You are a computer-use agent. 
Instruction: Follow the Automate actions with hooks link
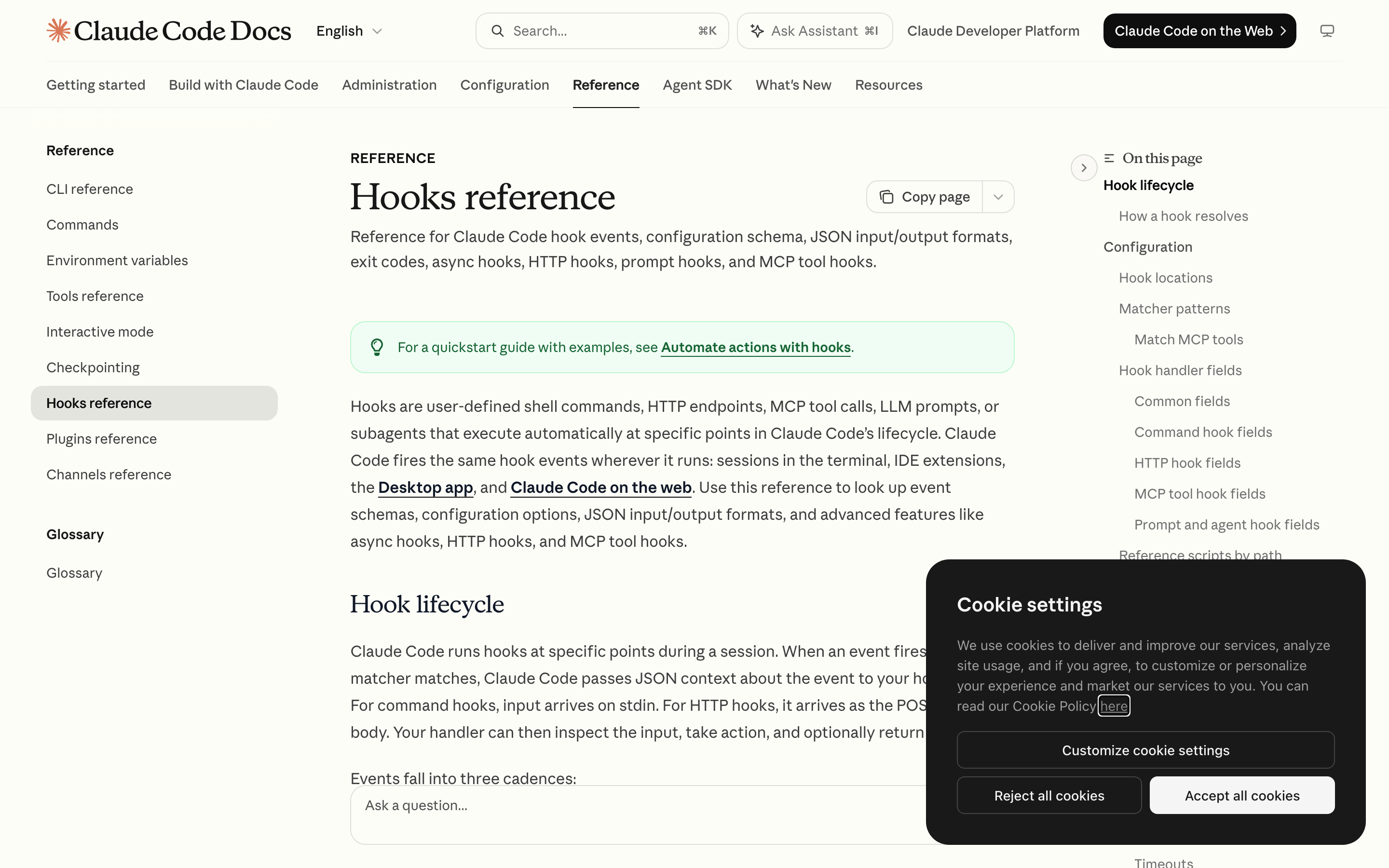pyautogui.click(x=755, y=347)
